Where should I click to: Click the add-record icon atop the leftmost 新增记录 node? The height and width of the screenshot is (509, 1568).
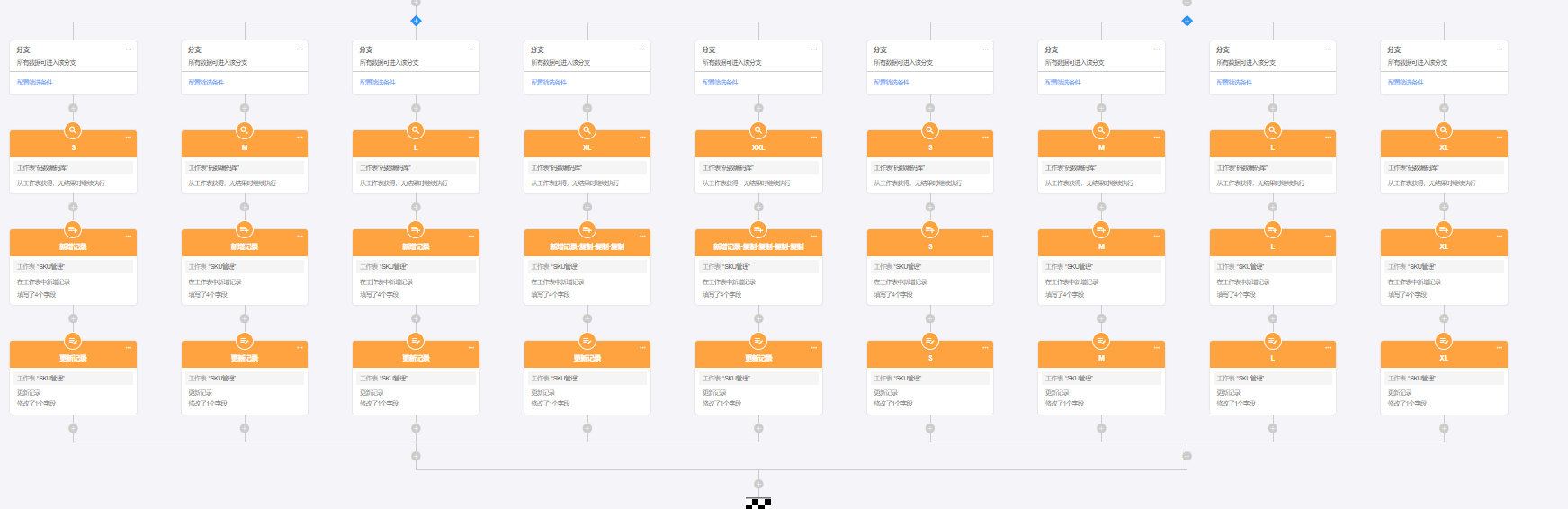(73, 229)
